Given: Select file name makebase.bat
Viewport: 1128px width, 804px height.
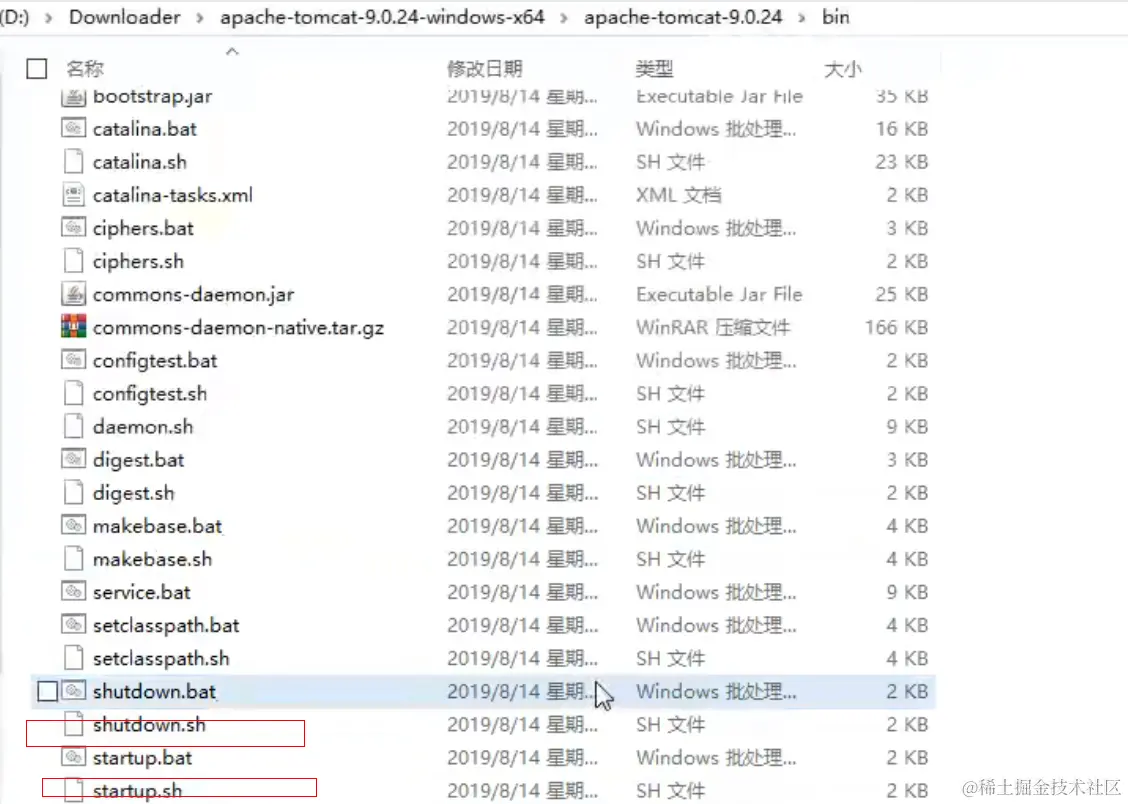Looking at the screenshot, I should pyautogui.click(x=158, y=526).
